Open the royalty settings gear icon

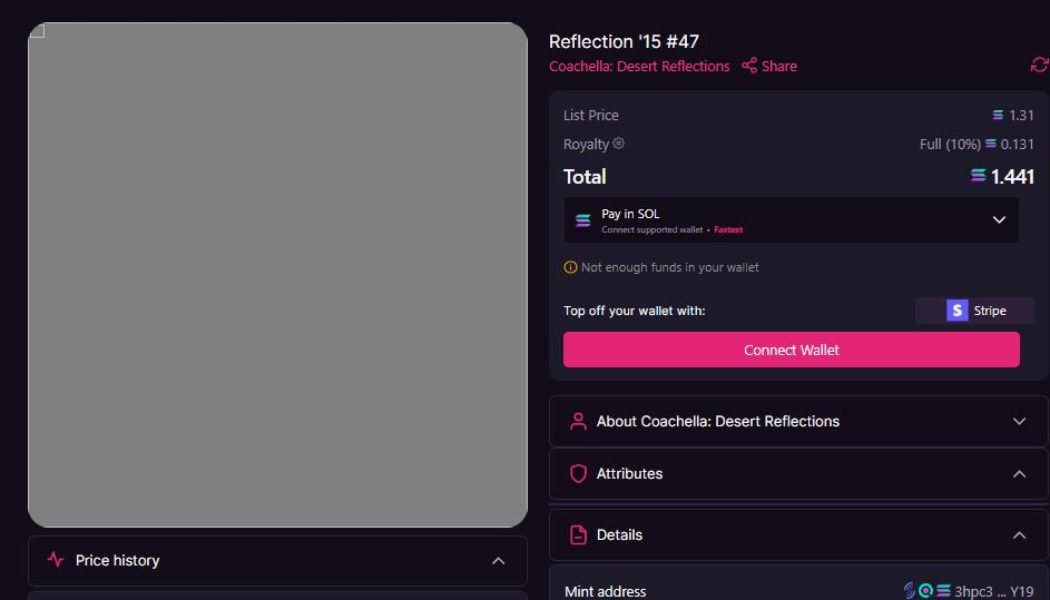coord(619,144)
